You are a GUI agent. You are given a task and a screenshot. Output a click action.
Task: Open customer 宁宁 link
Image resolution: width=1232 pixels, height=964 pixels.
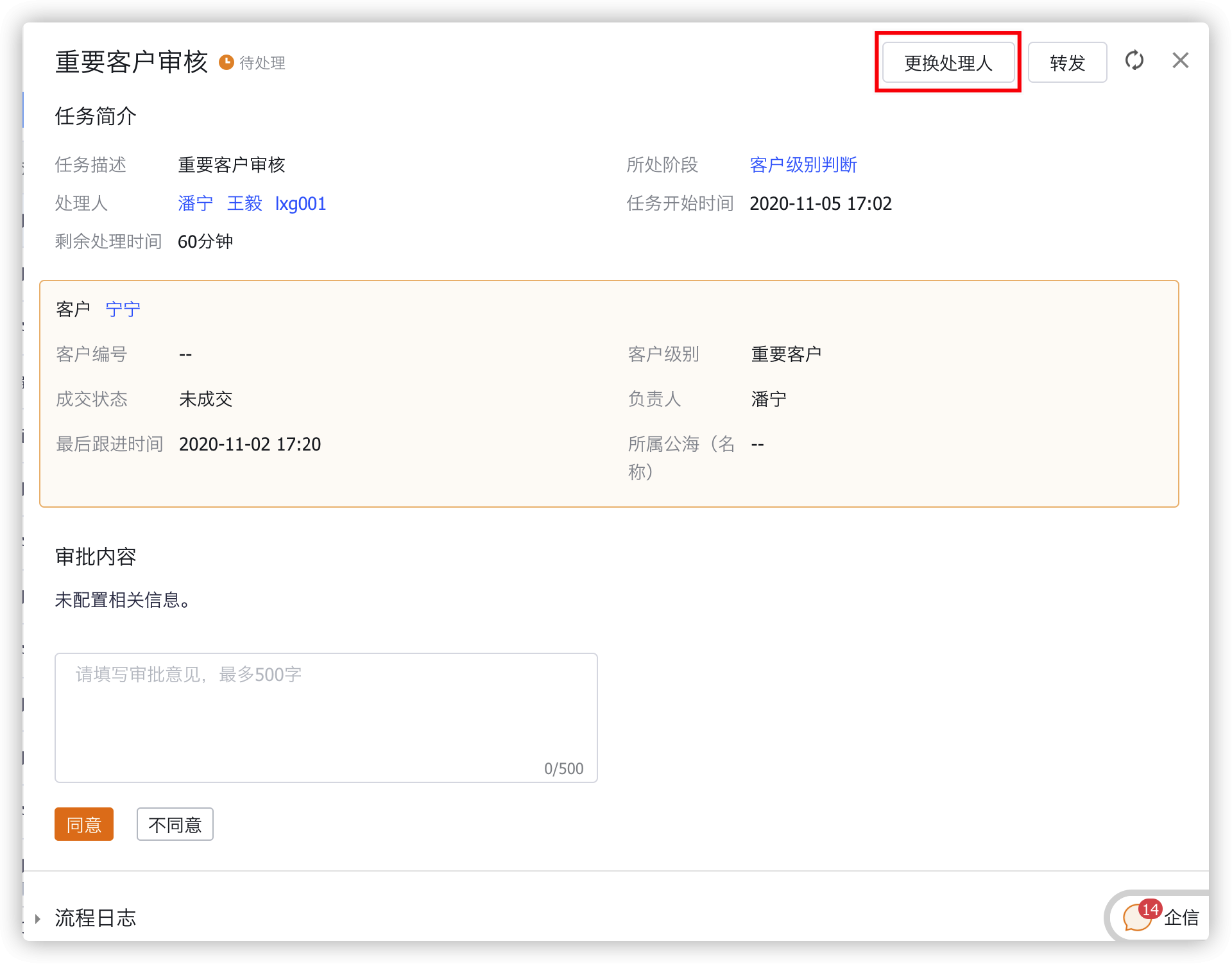[123, 309]
